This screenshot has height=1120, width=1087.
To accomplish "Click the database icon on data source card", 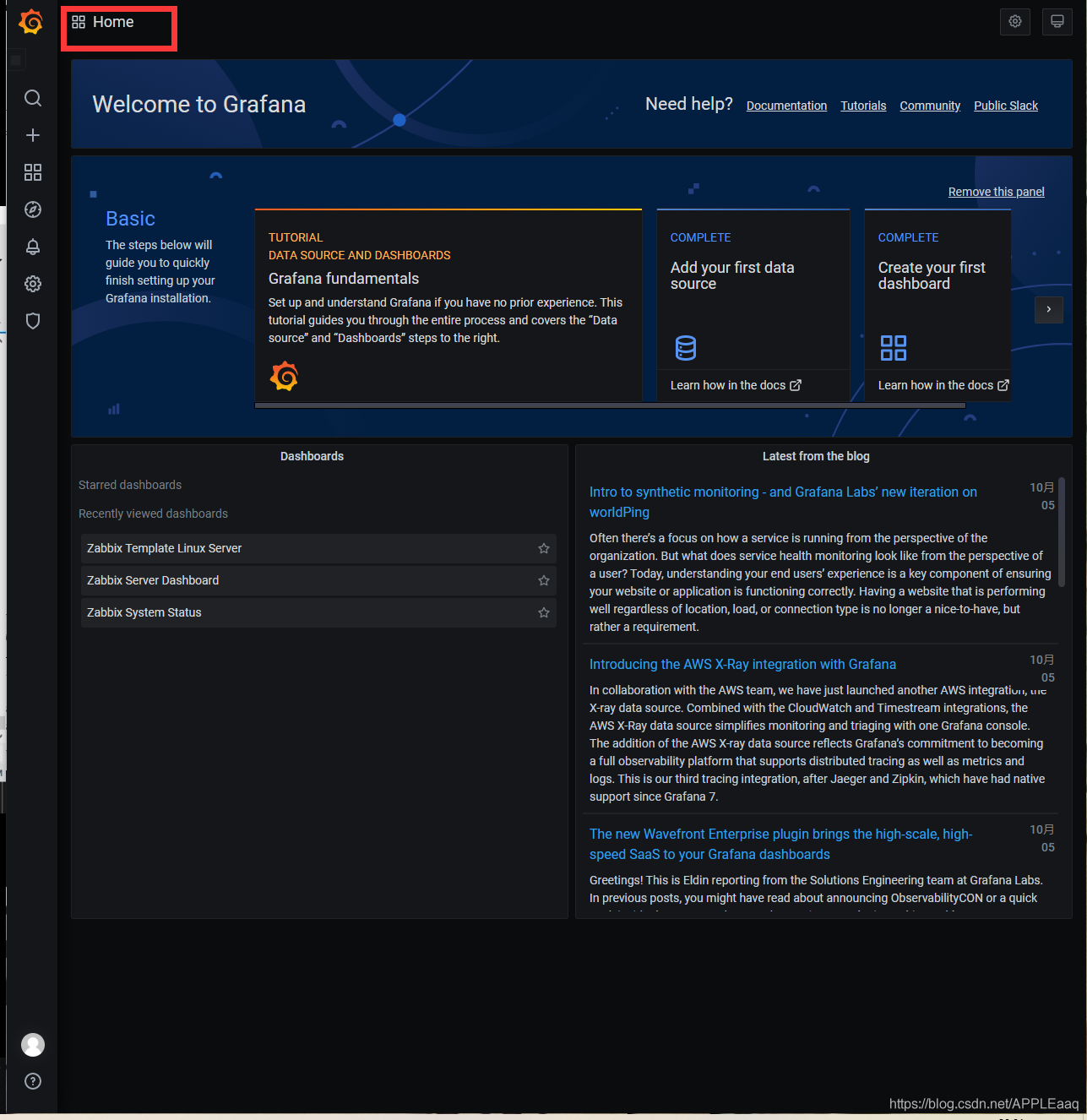I will pyautogui.click(x=686, y=347).
